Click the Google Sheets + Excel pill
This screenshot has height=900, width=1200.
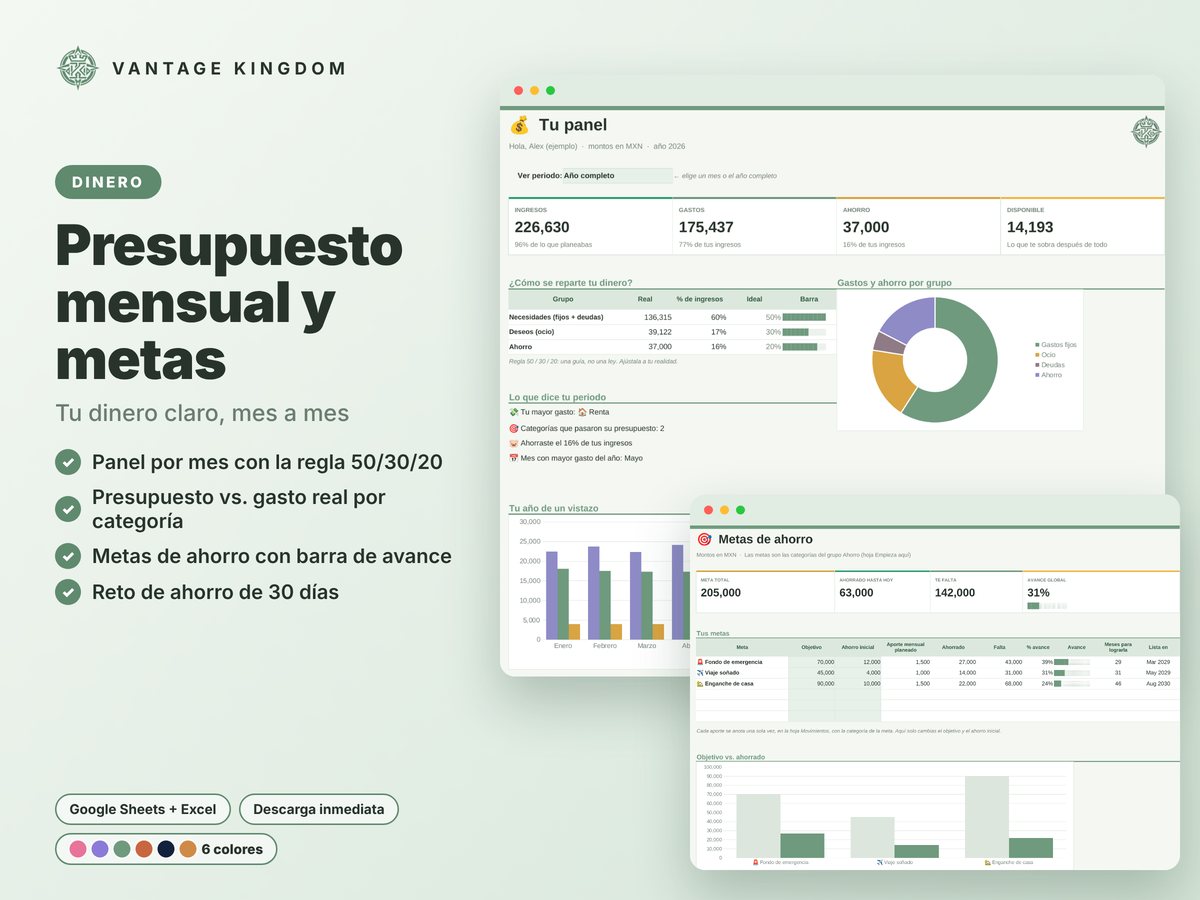pos(143,809)
